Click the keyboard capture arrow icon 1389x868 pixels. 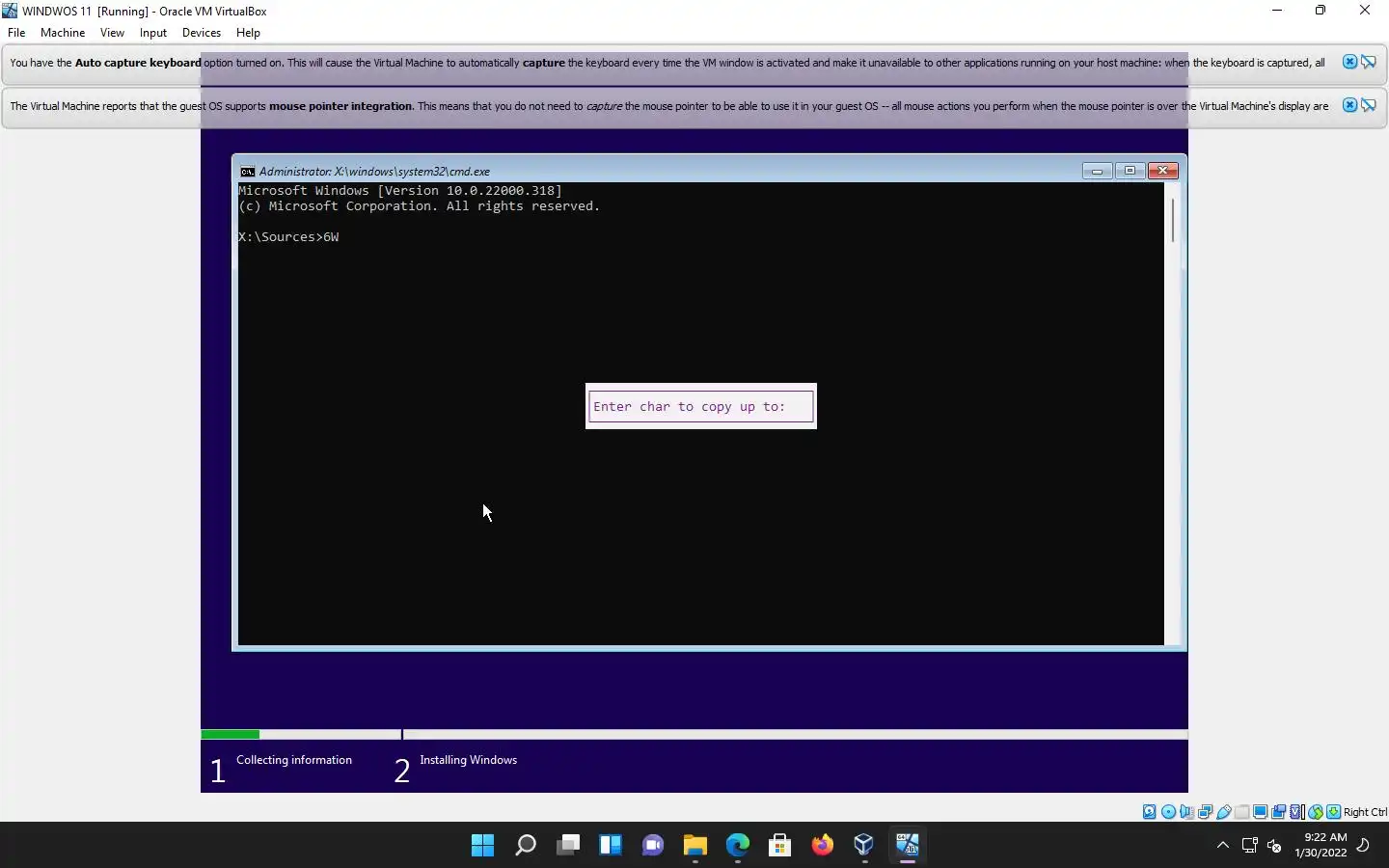1333,812
